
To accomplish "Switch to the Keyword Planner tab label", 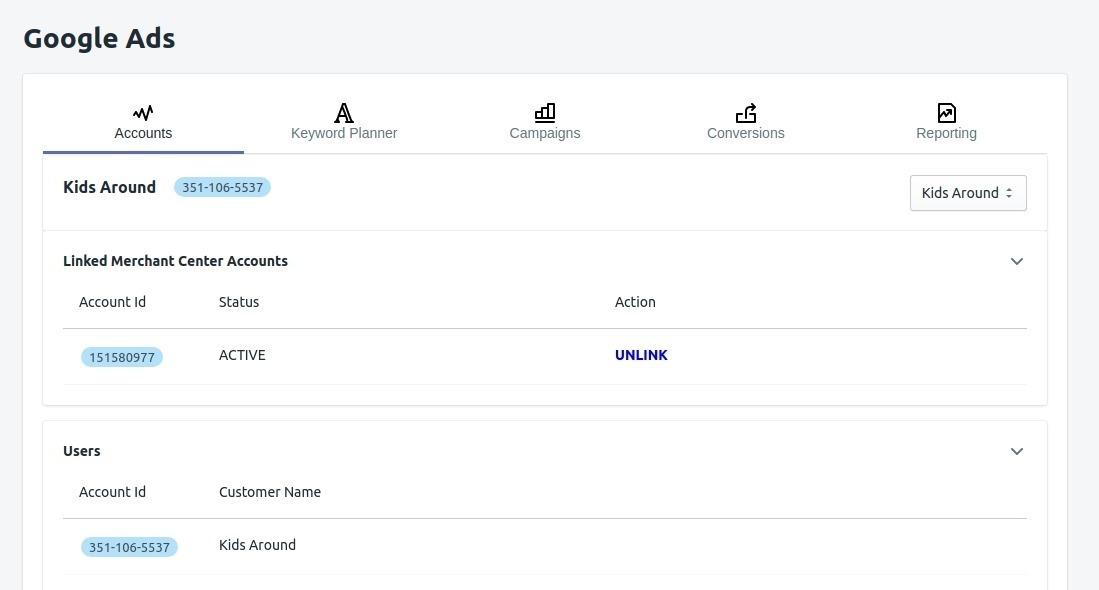I will click(344, 133).
